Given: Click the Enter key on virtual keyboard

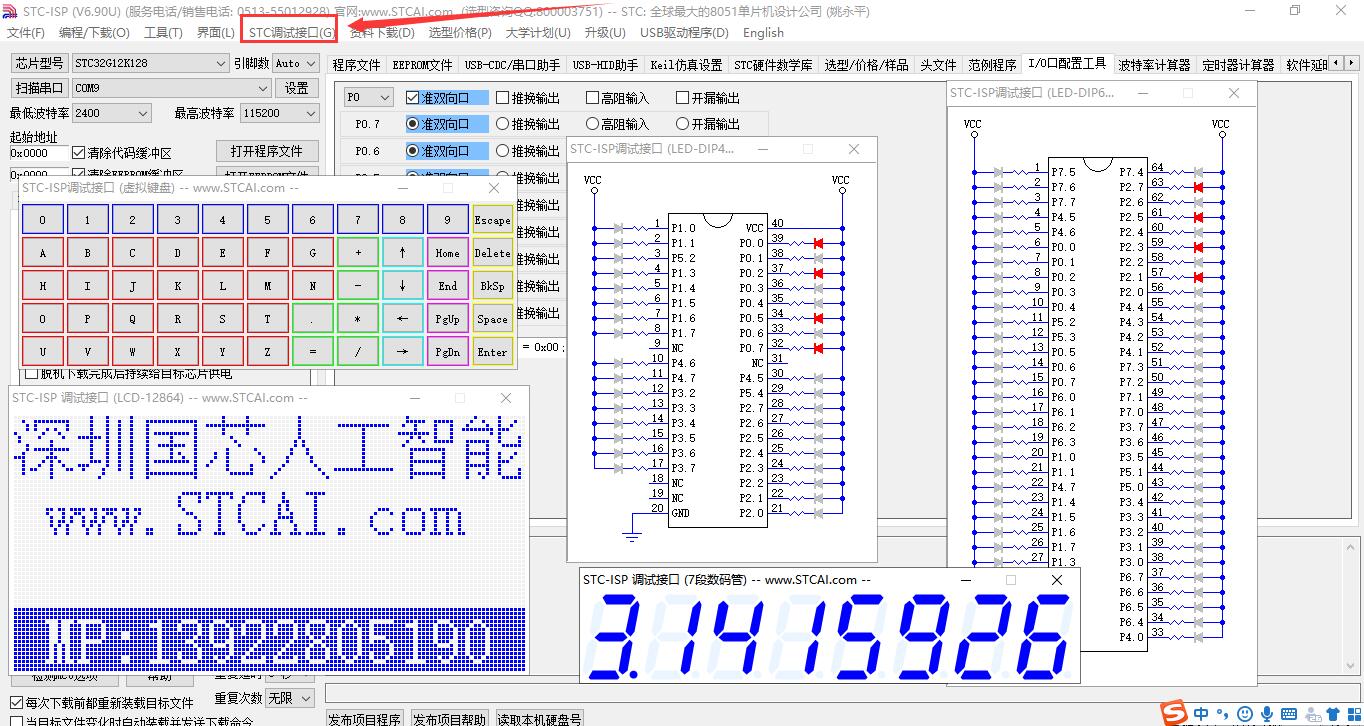Looking at the screenshot, I should coord(492,352).
